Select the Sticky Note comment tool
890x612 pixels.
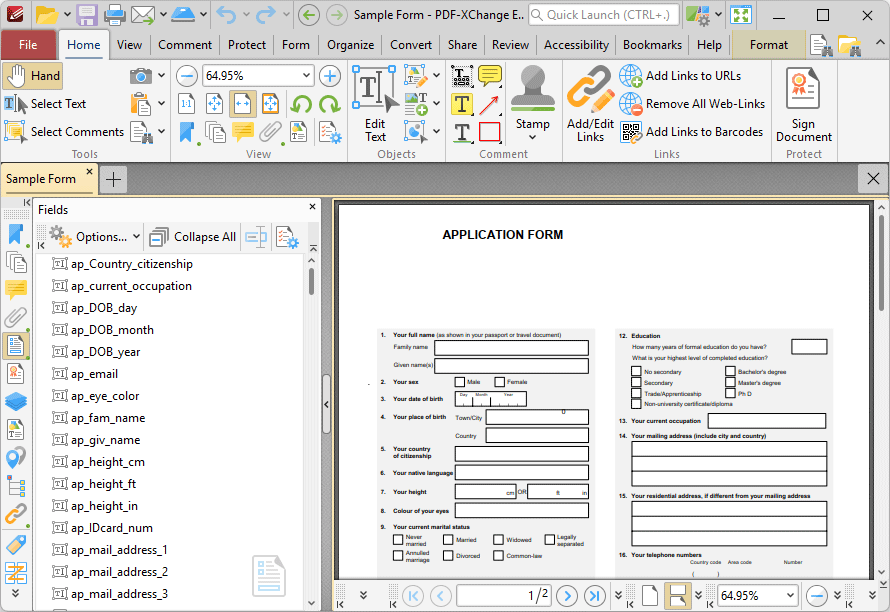click(x=490, y=76)
